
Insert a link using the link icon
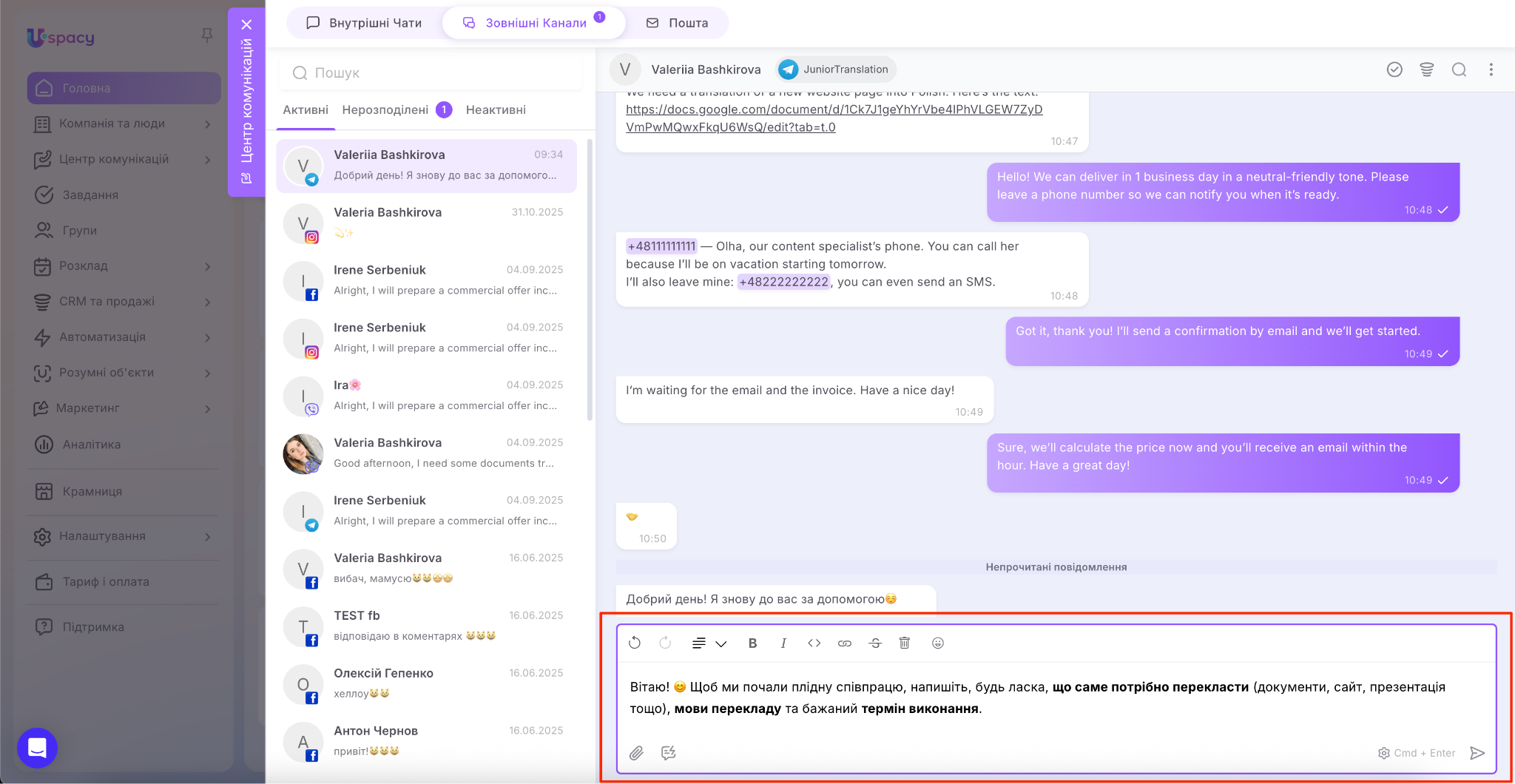(x=844, y=643)
